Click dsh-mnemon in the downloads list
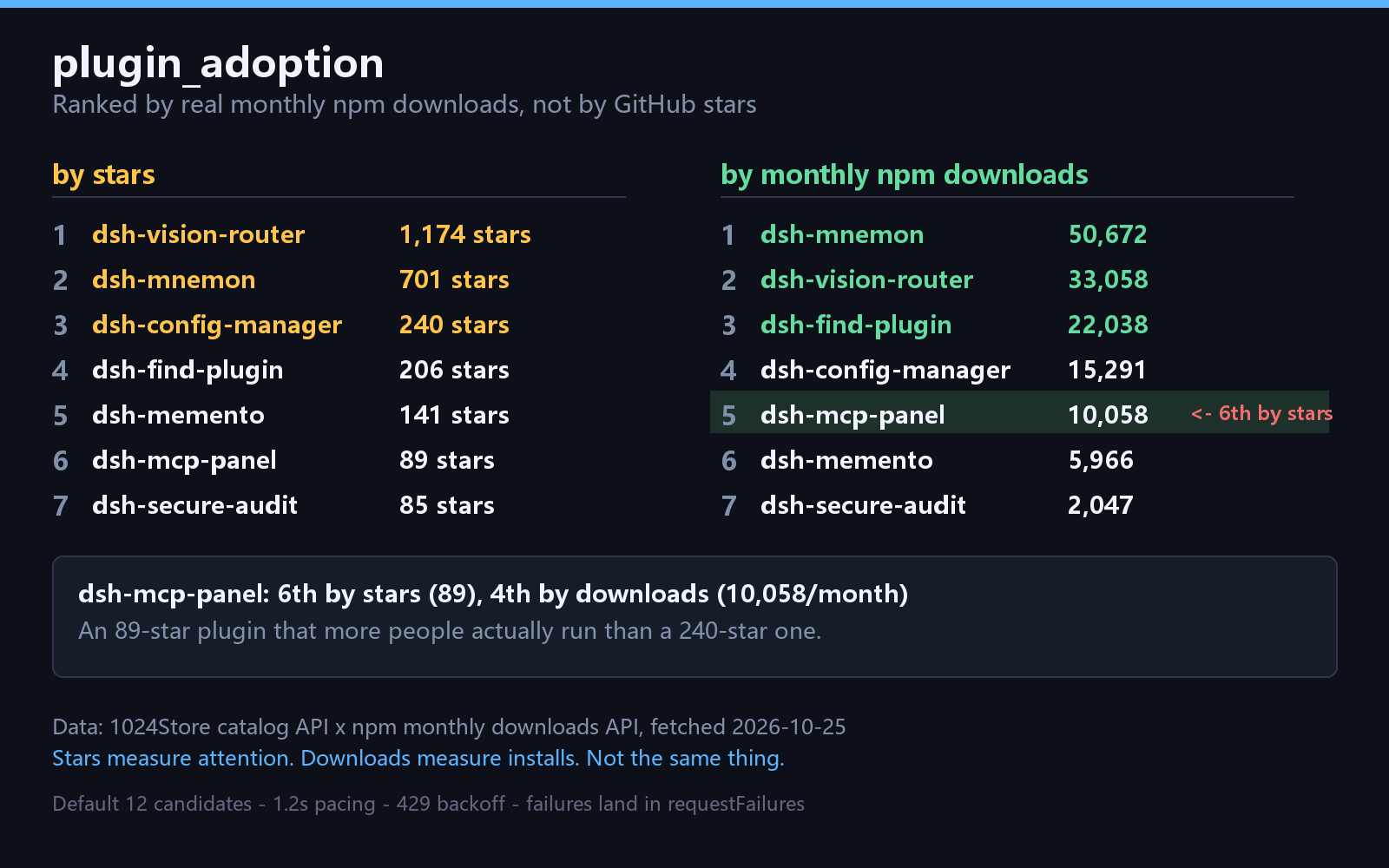Viewport: 1389px width, 868px height. [842, 234]
